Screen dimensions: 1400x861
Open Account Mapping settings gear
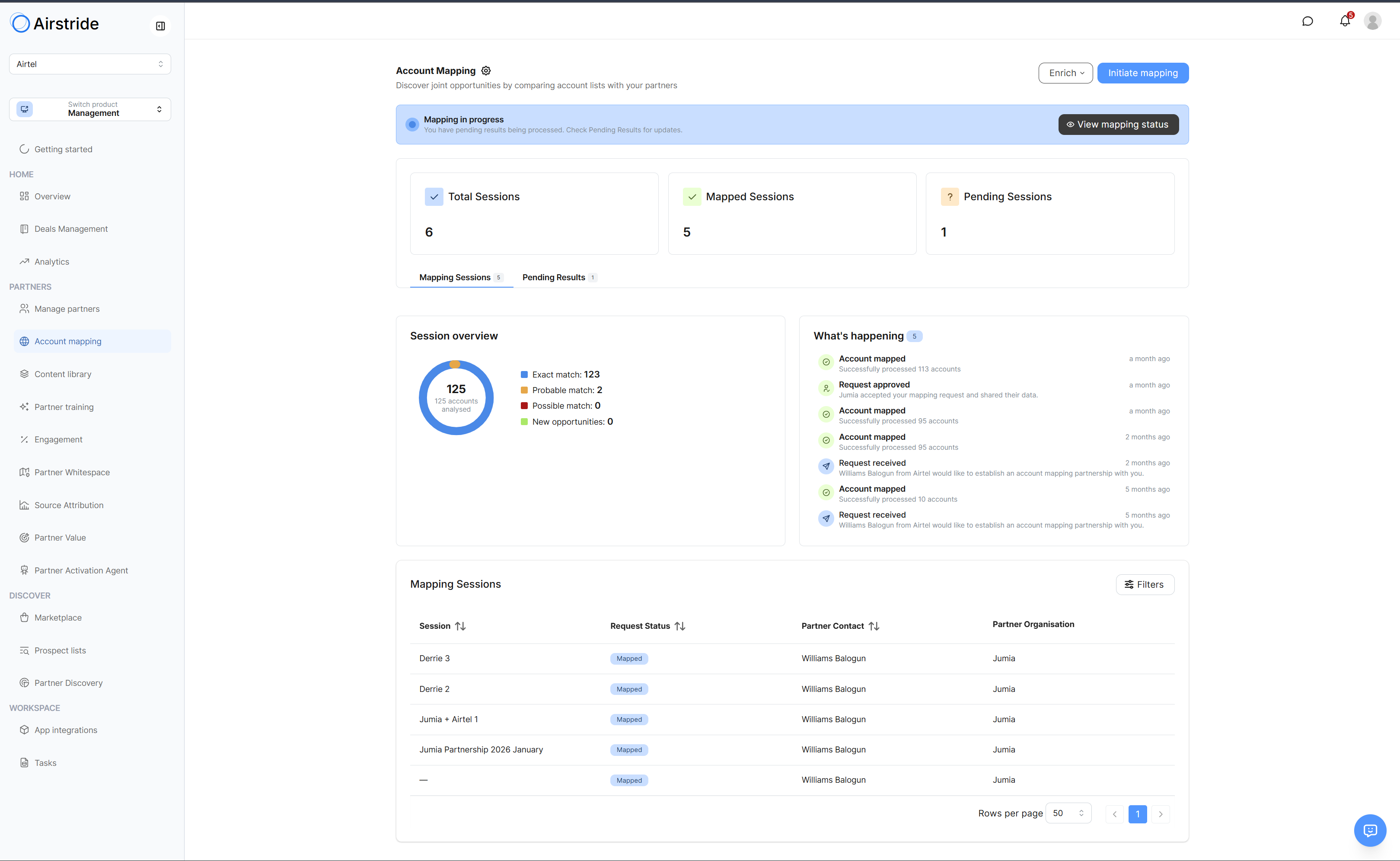pos(486,70)
